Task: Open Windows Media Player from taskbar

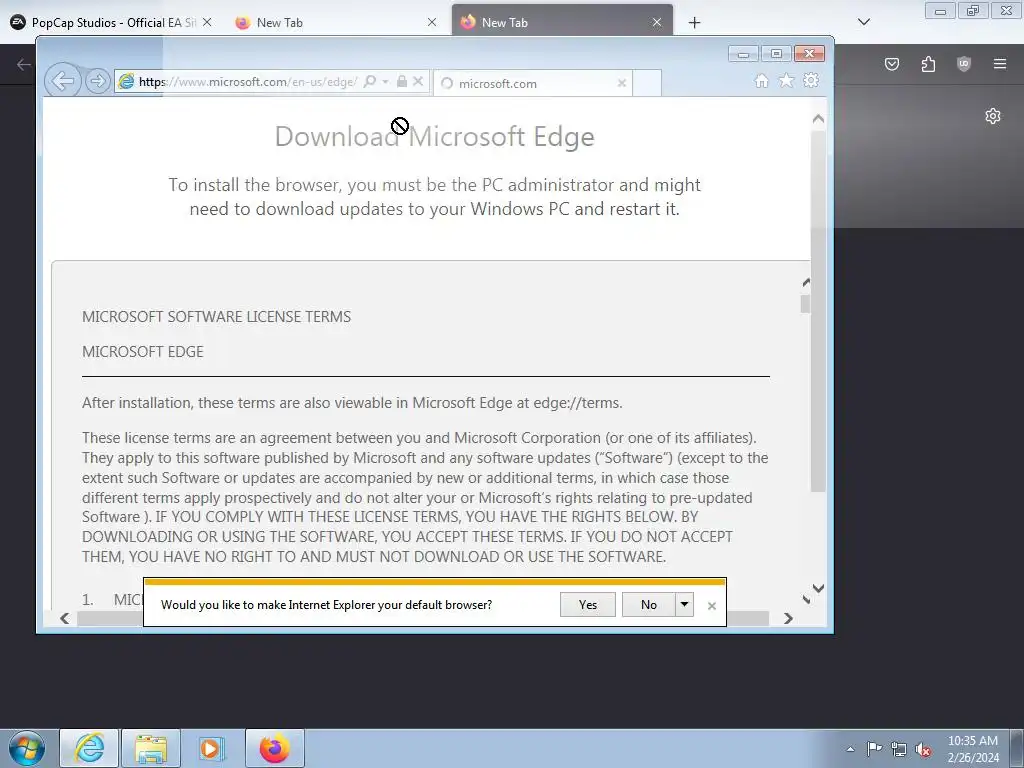Action: tap(212, 748)
